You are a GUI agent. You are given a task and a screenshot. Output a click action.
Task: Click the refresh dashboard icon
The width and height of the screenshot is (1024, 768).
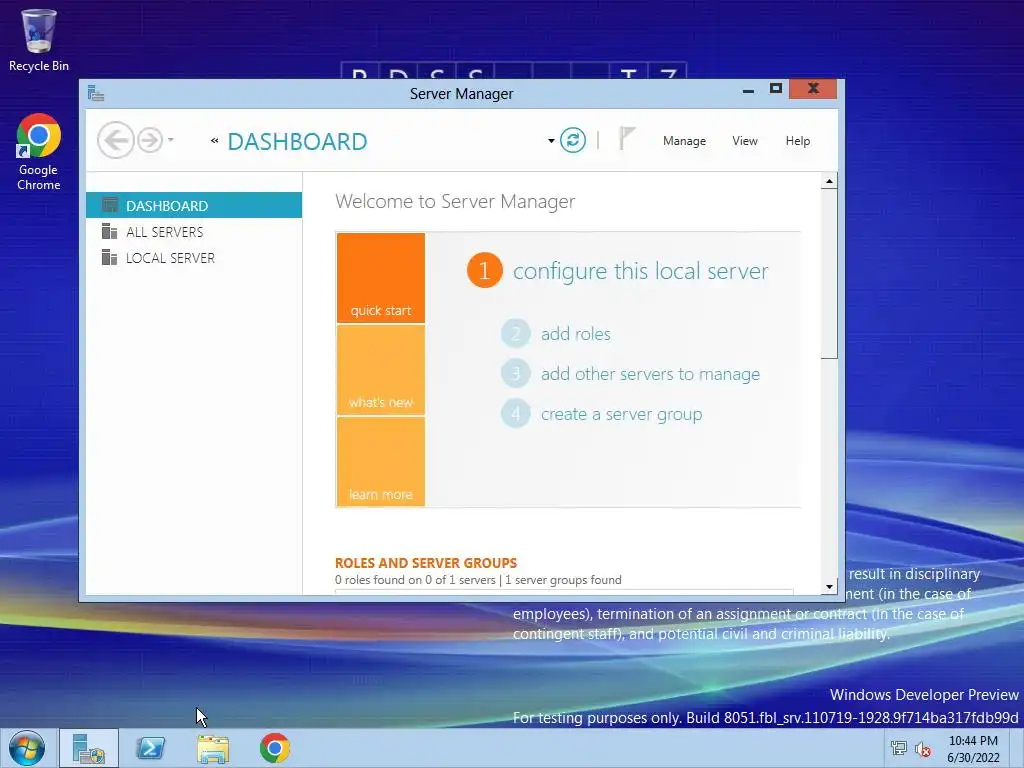coord(573,140)
